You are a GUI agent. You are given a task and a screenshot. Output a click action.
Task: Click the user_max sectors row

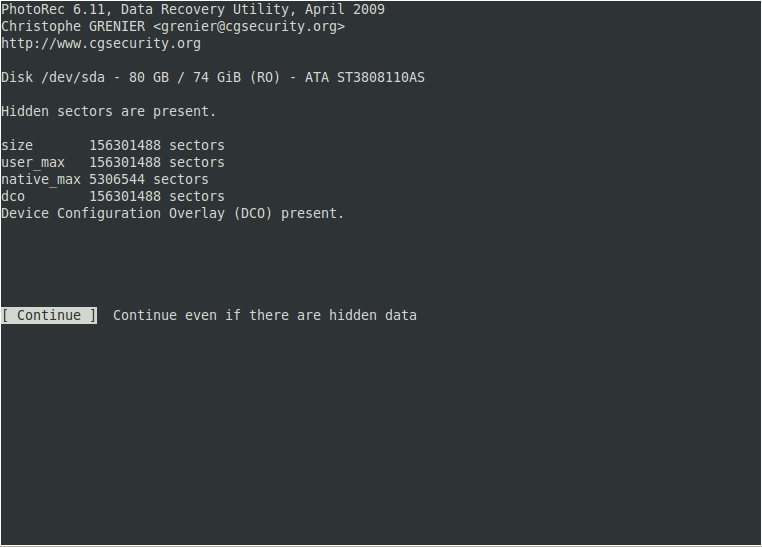(113, 163)
